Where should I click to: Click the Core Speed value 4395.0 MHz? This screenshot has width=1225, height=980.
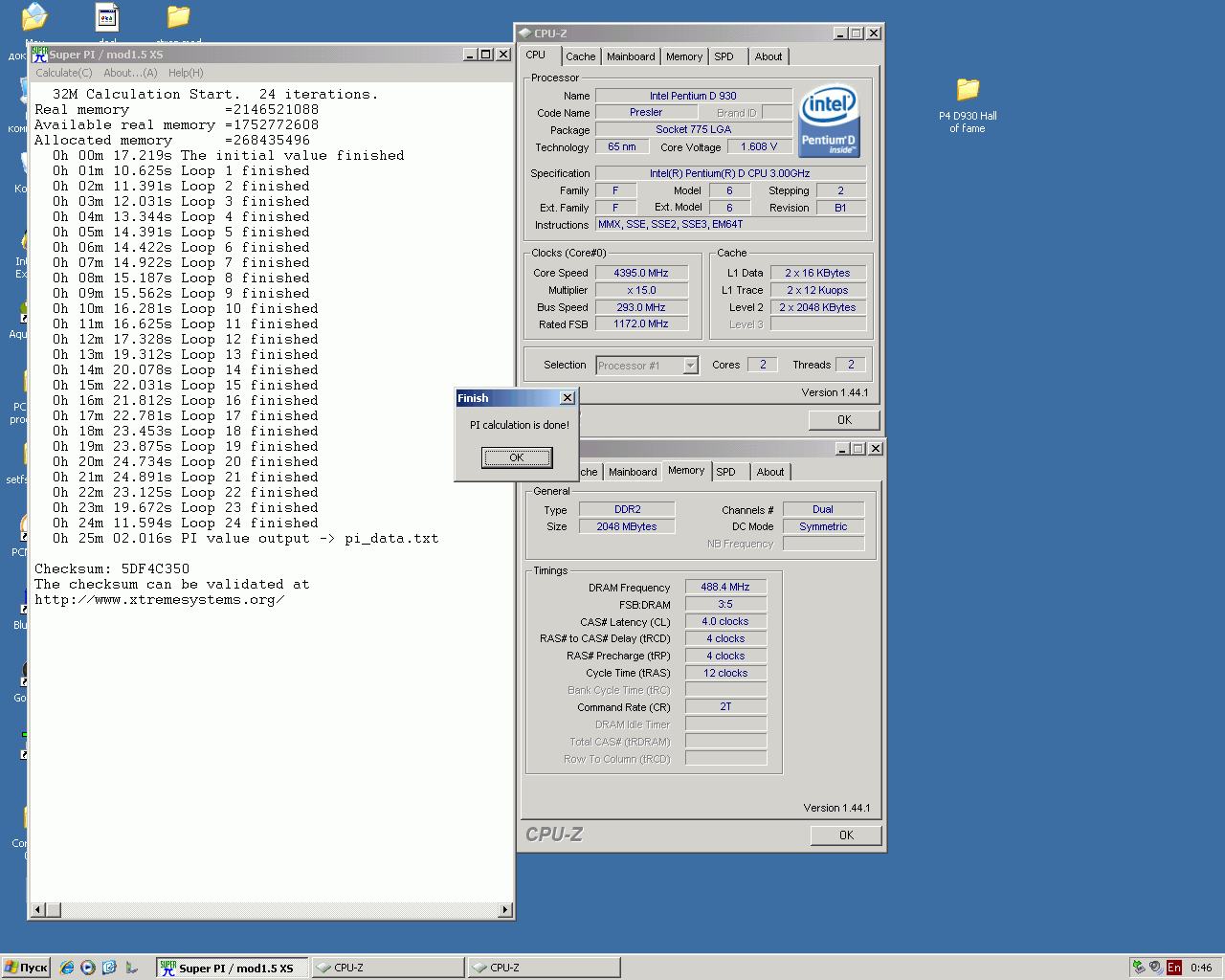tap(641, 273)
